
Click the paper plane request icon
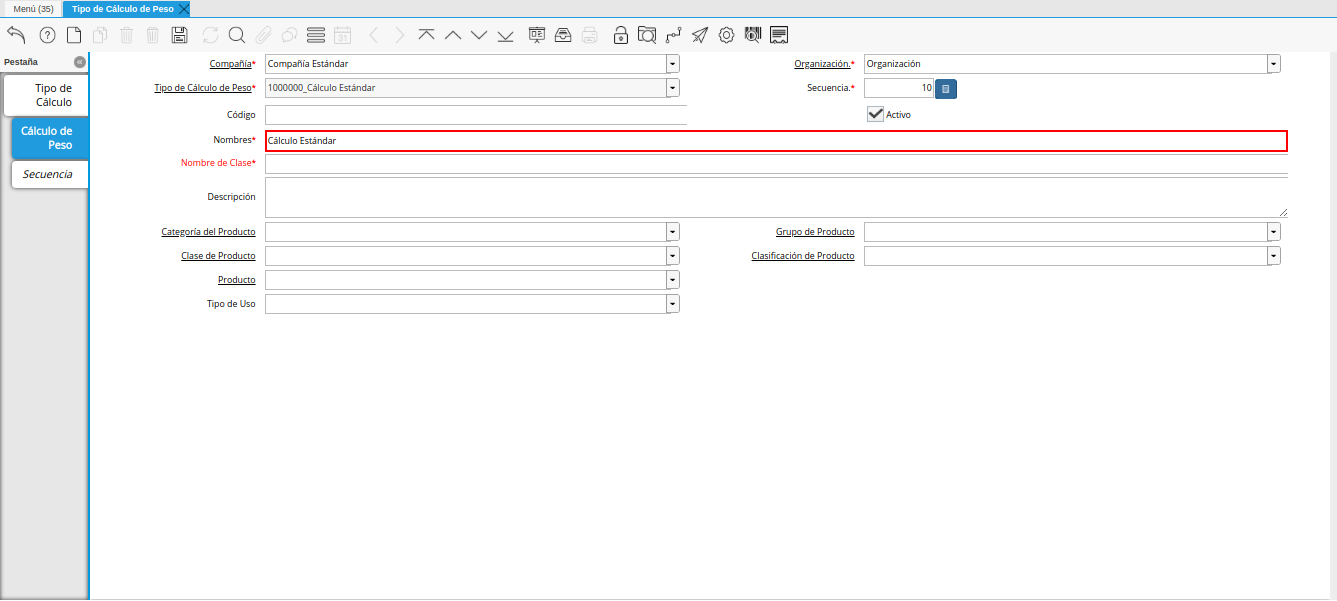pyautogui.click(x=700, y=35)
